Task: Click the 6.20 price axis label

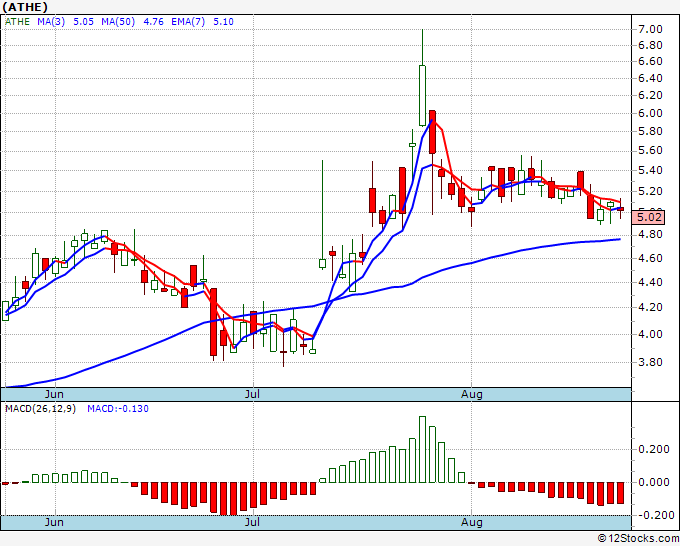Action: (650, 95)
